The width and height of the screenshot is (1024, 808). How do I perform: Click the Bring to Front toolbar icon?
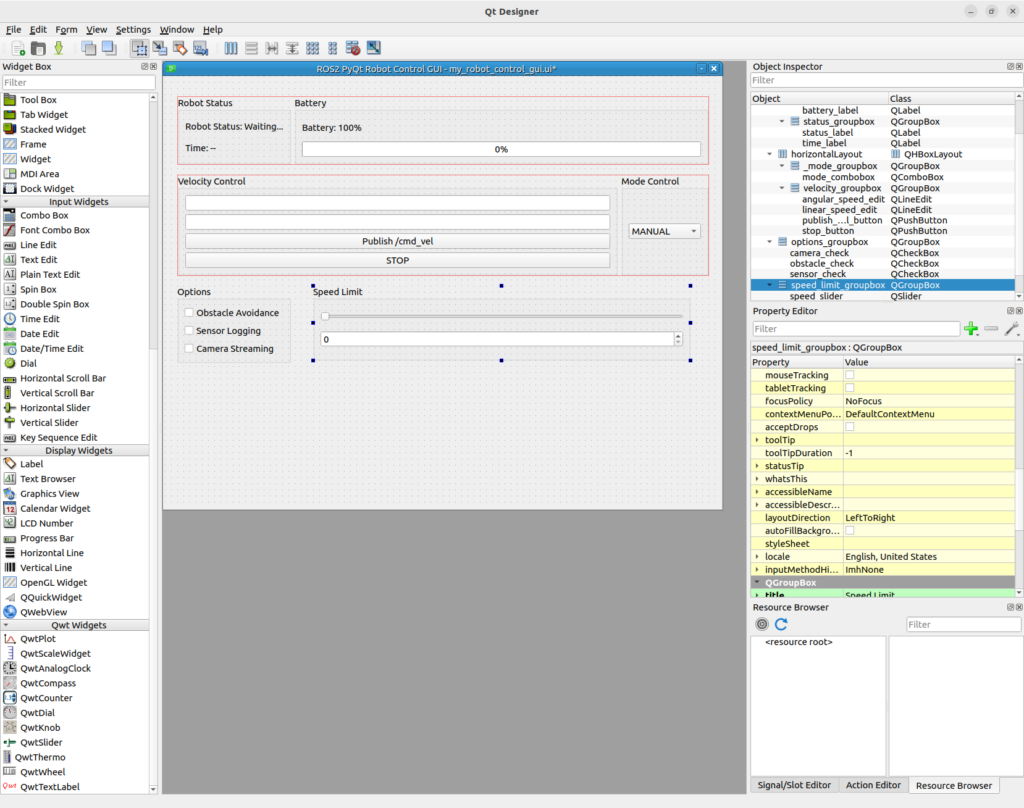109,48
